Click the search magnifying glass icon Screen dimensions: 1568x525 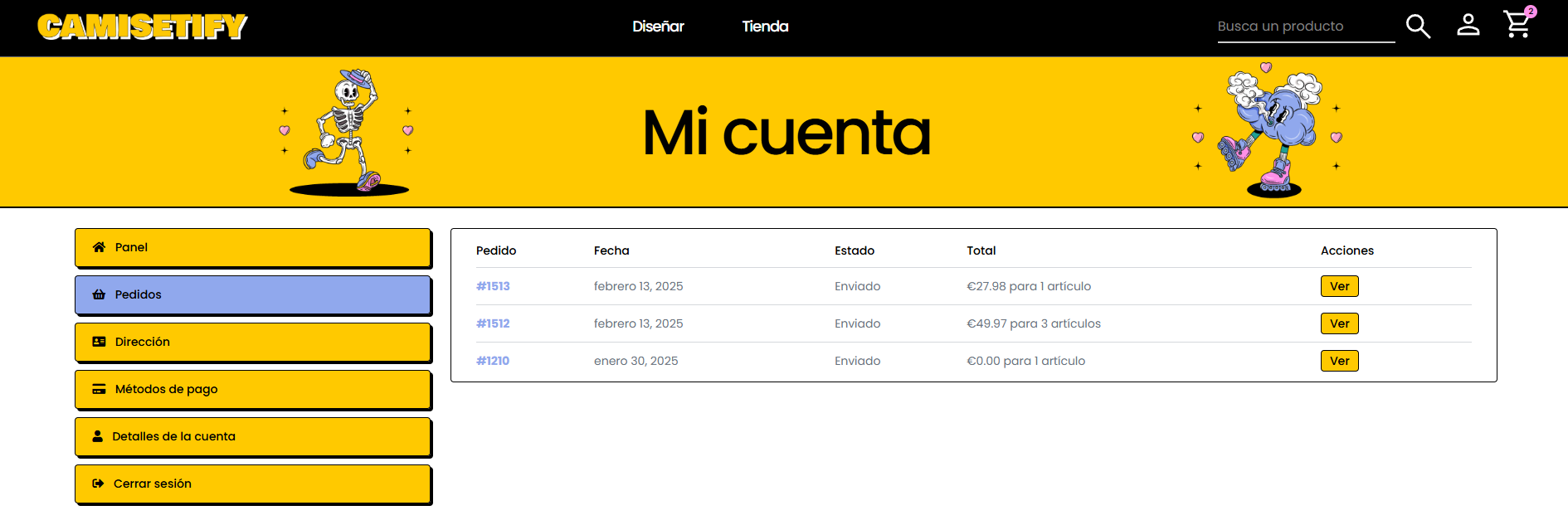coord(1418,27)
